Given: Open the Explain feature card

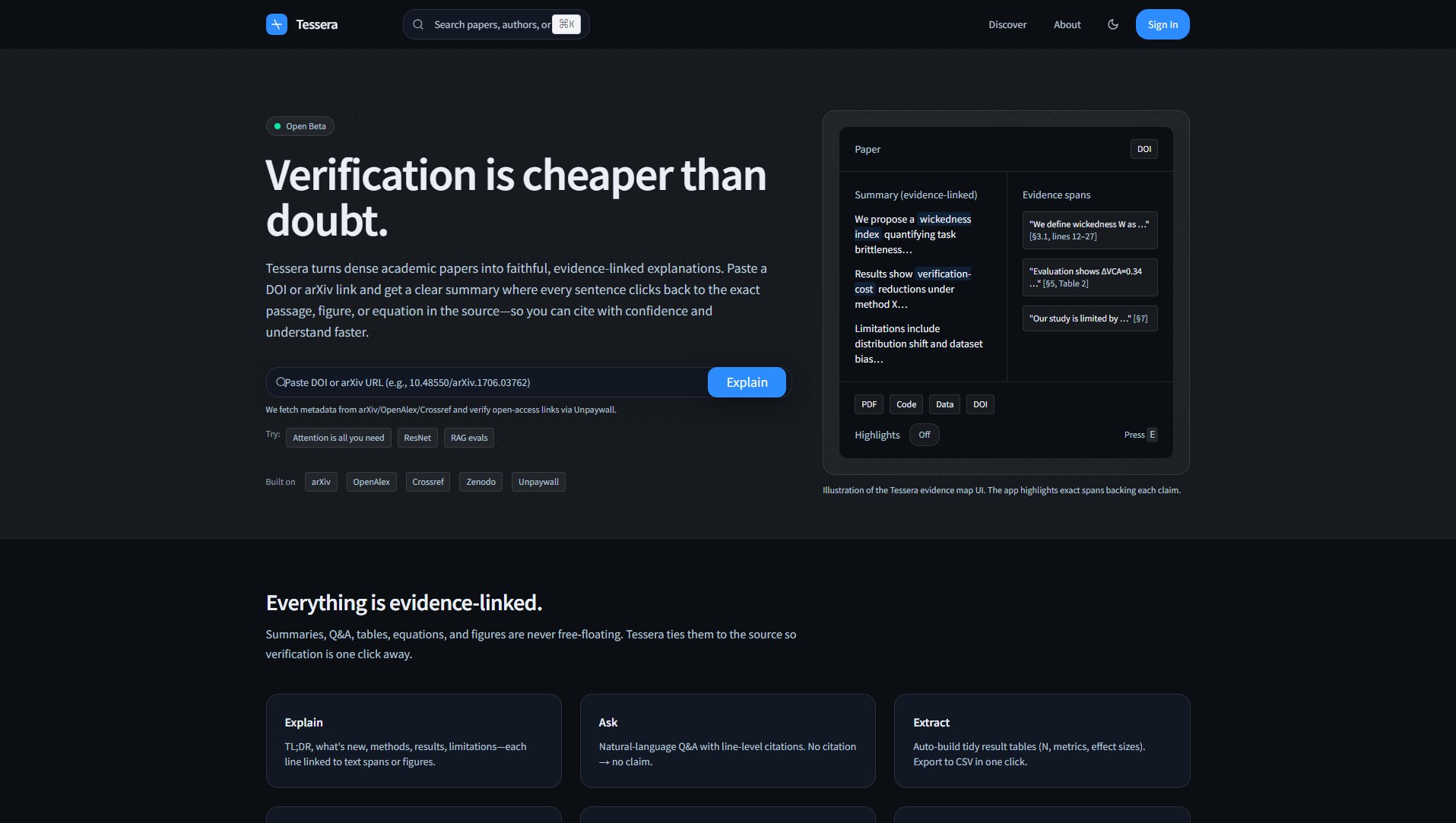Looking at the screenshot, I should [414, 741].
